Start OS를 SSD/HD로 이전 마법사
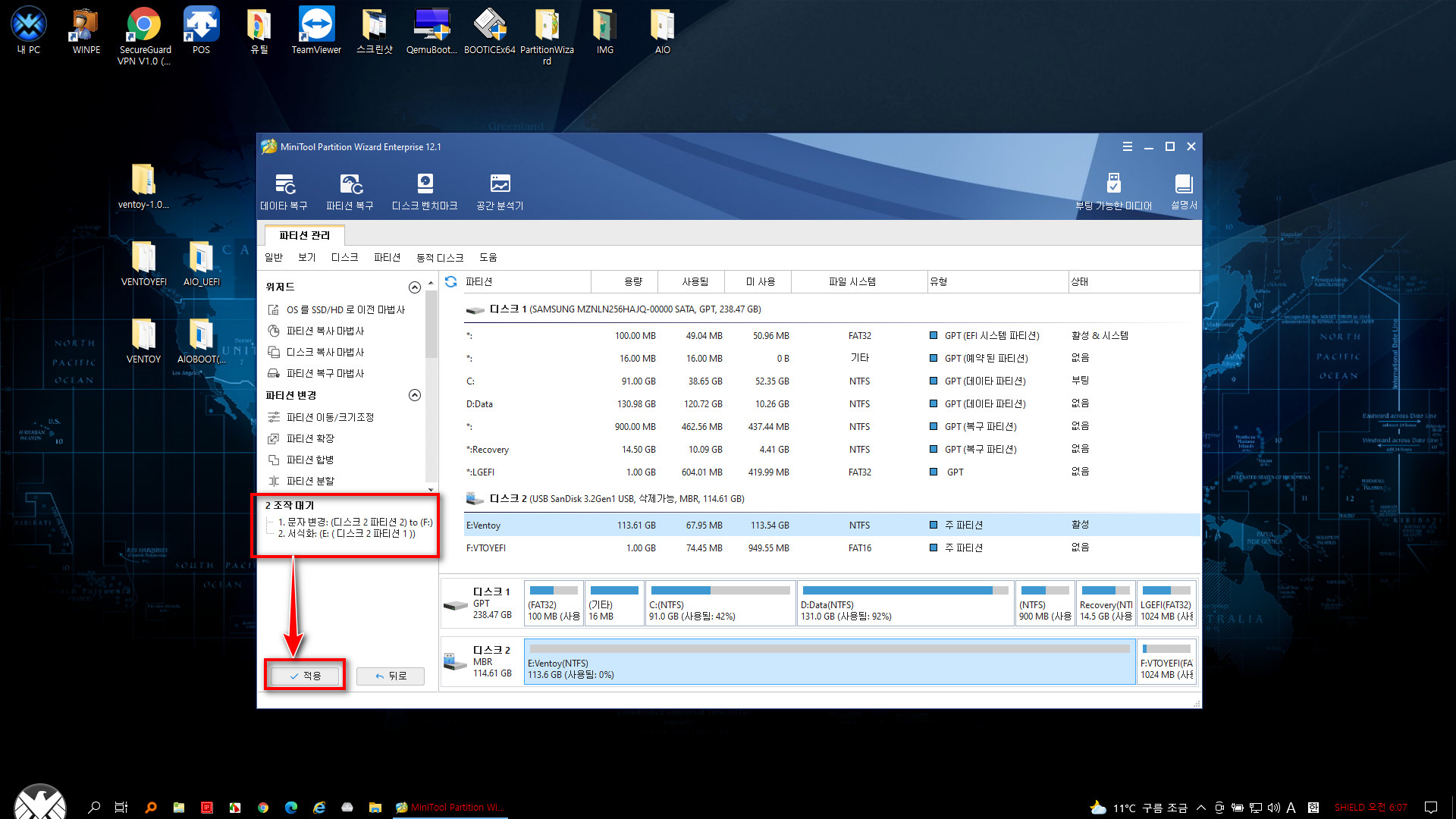 coord(337,309)
